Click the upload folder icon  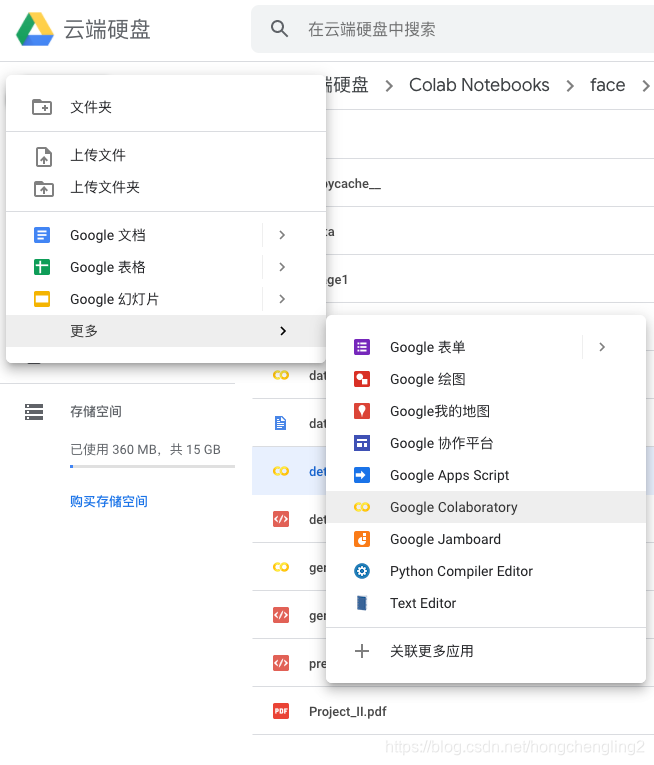44,188
